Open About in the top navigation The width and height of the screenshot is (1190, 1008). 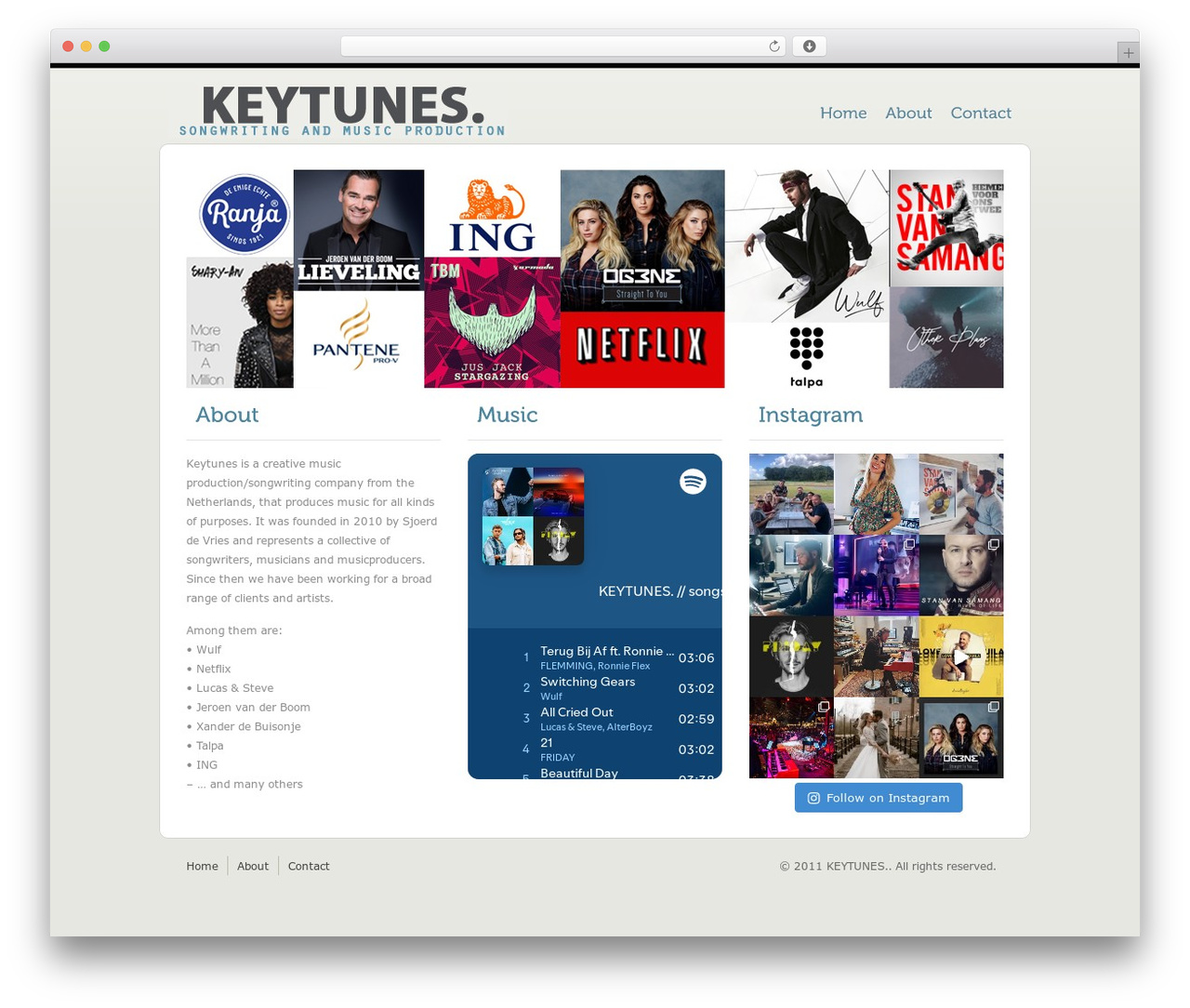(x=908, y=113)
